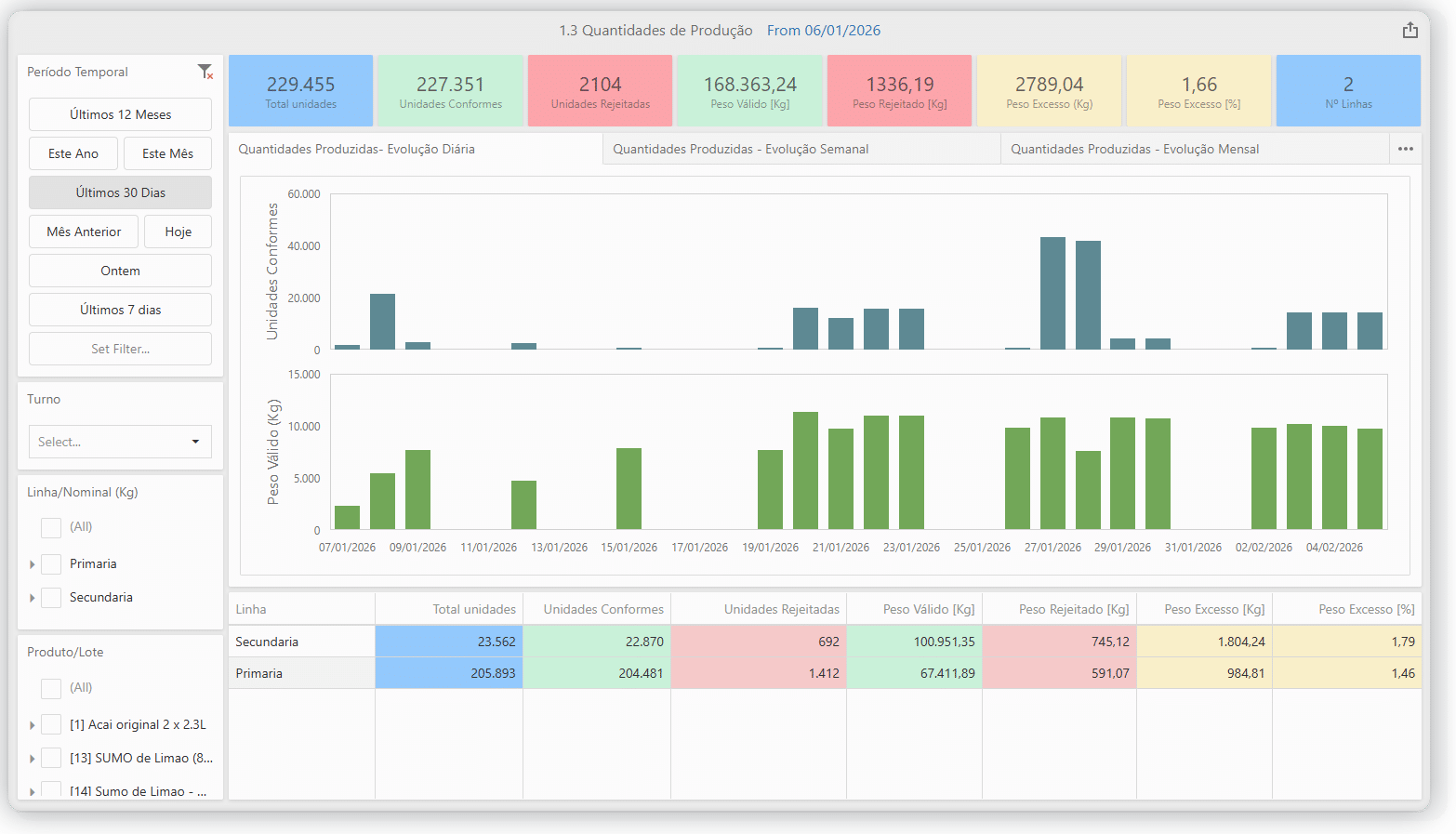Switch to the Evolução Semanal tab
The height and width of the screenshot is (834, 1456).
pyautogui.click(x=740, y=149)
